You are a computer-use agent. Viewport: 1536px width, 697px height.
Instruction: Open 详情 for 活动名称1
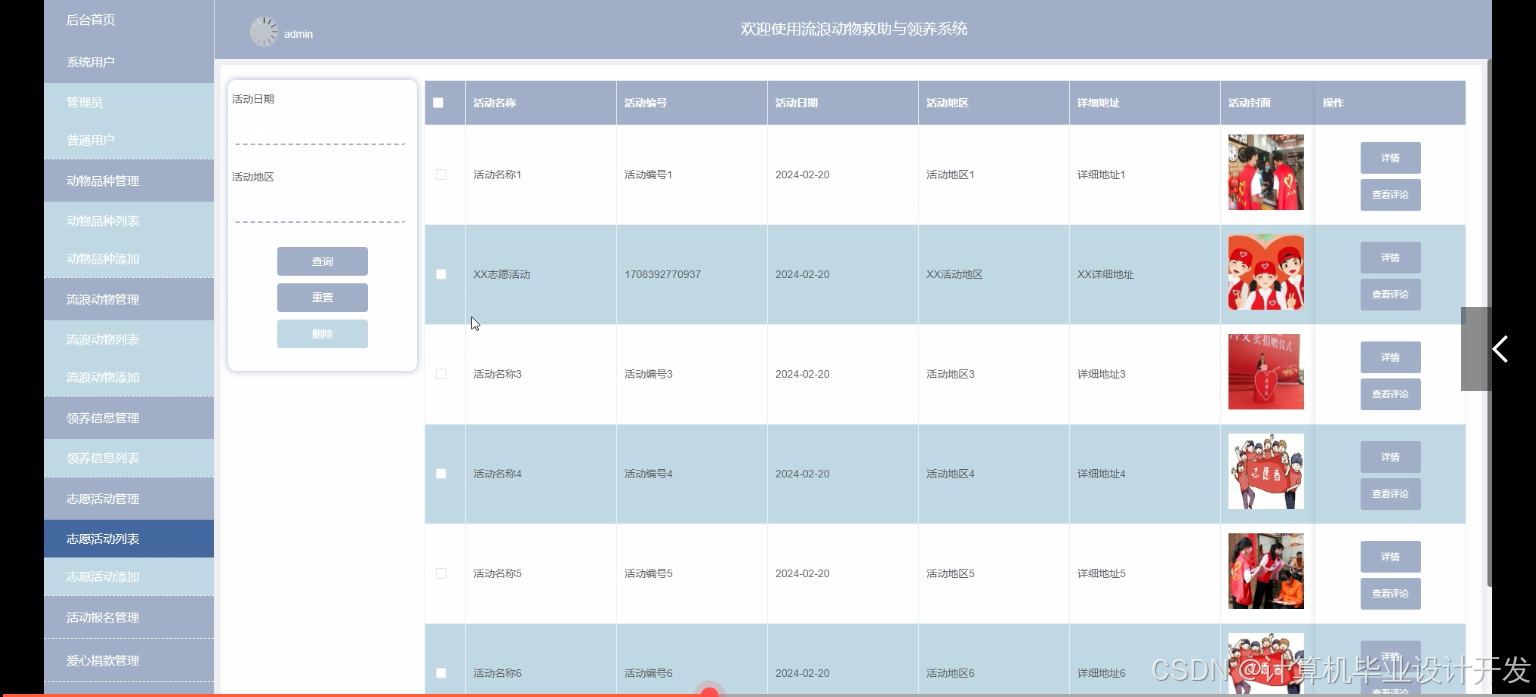pos(1390,158)
